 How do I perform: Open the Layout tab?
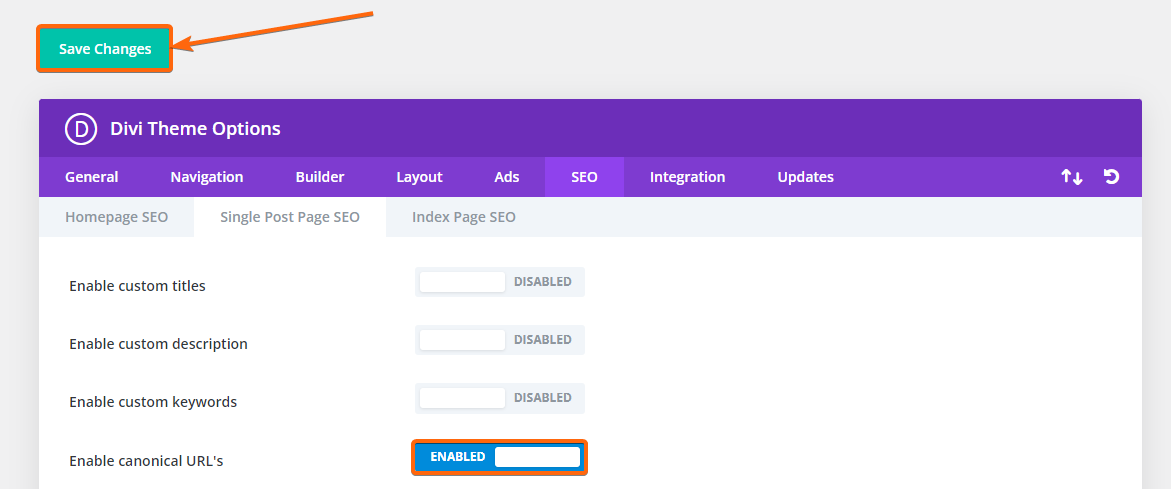pyautogui.click(x=420, y=177)
